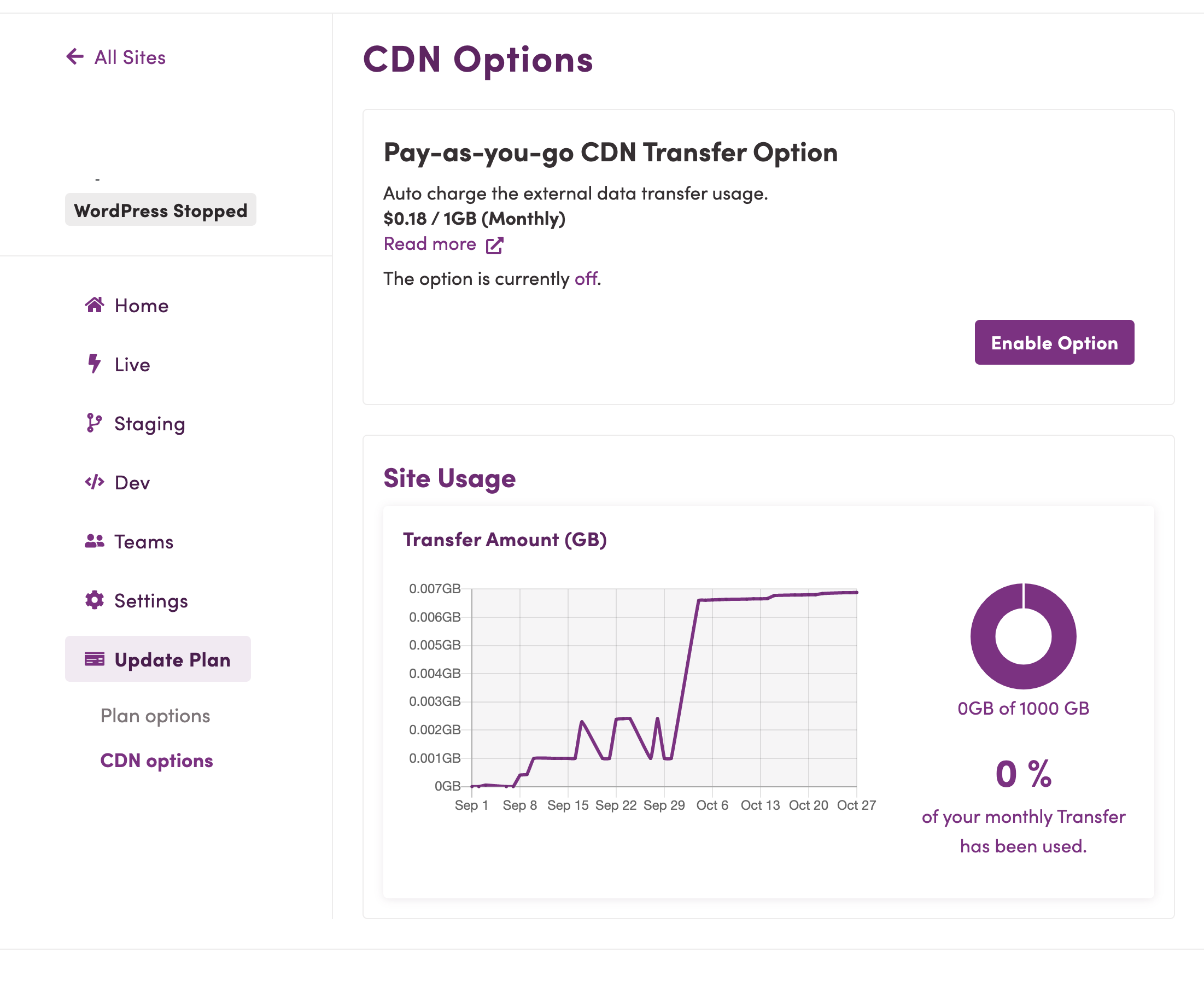1204x988 pixels.
Task: Select CDN options in the sidebar
Action: pos(156,761)
